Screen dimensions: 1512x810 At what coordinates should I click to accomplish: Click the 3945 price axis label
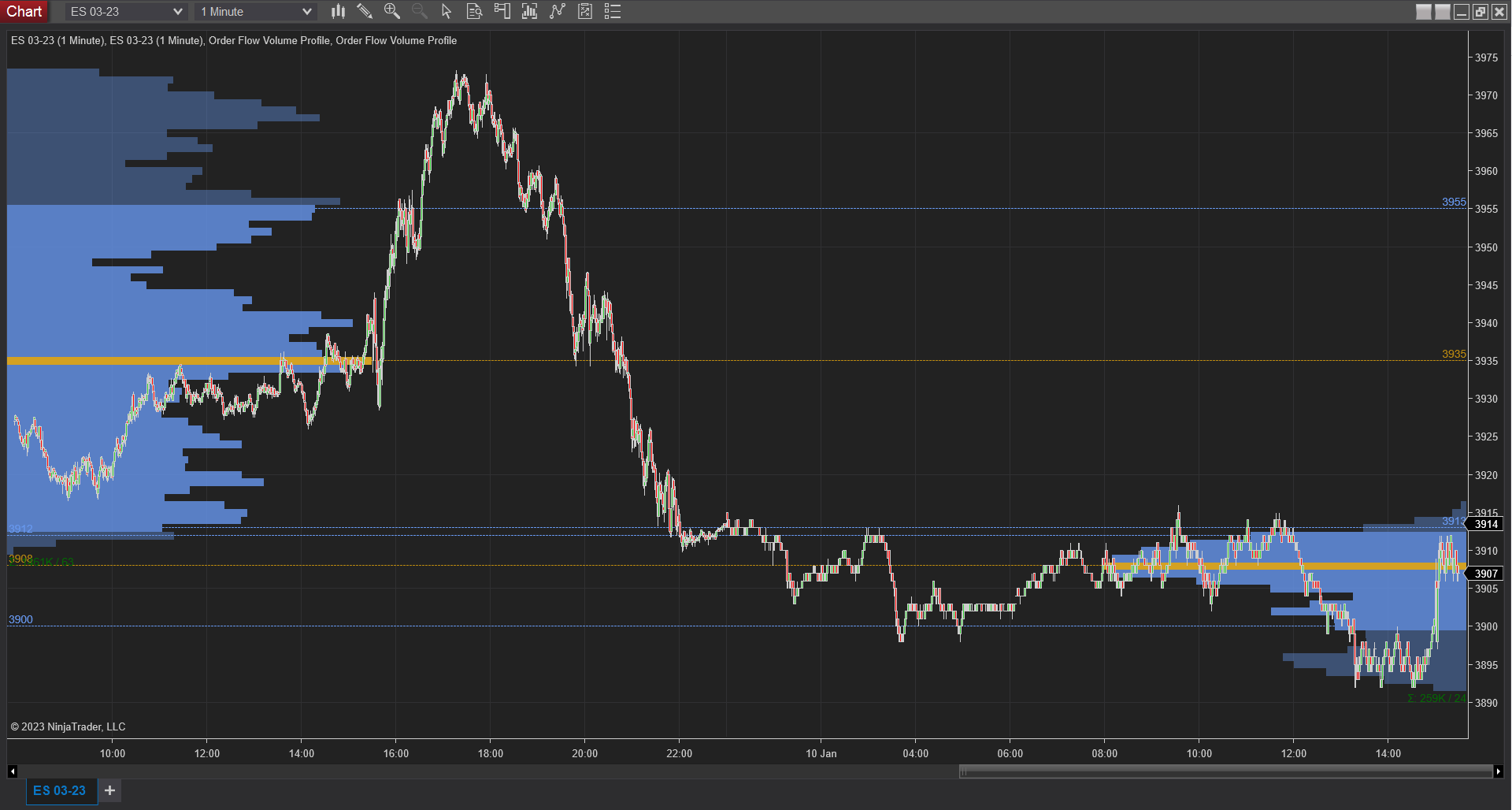(1487, 285)
